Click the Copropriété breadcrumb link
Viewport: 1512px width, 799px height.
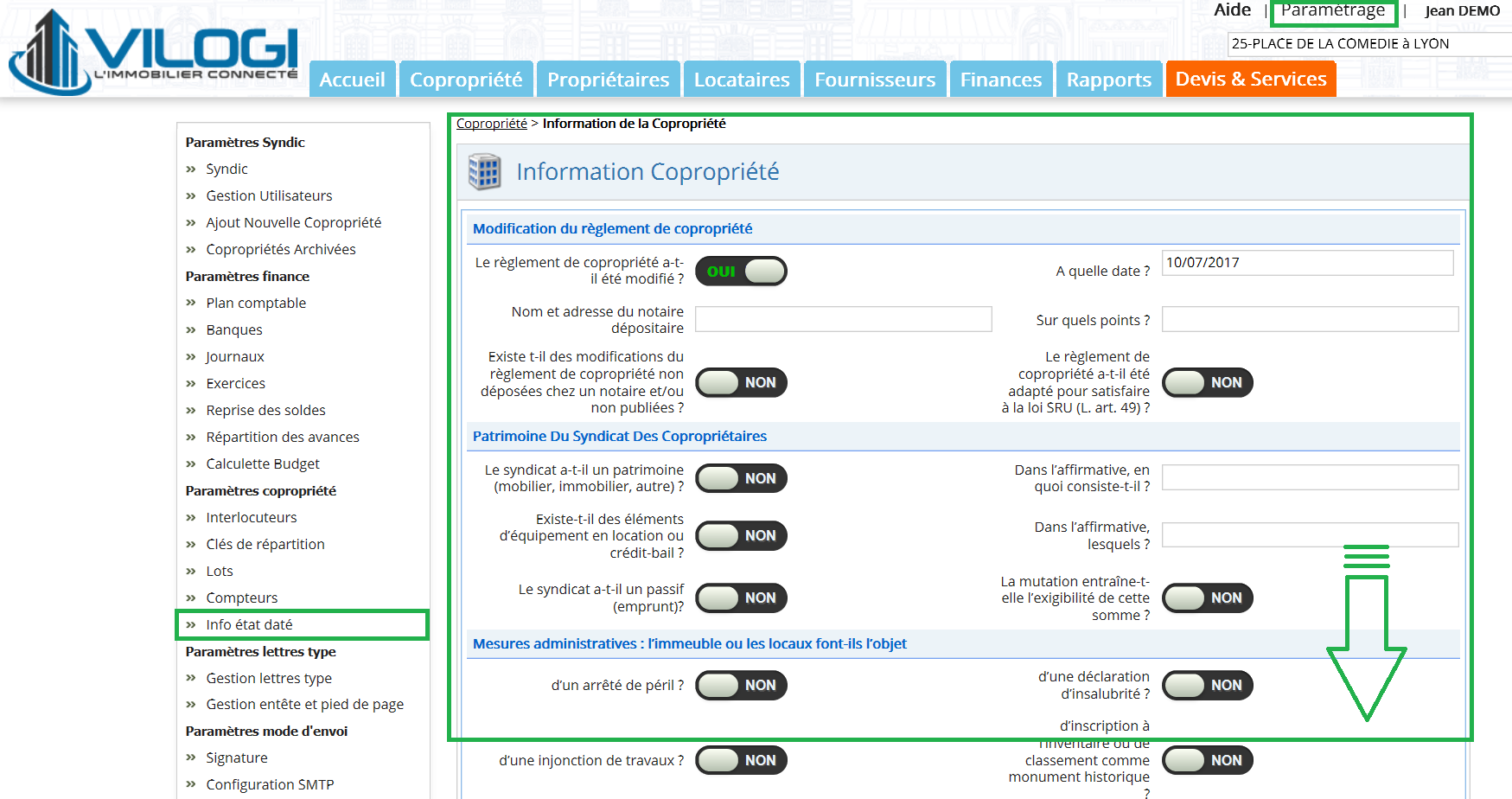coord(492,124)
